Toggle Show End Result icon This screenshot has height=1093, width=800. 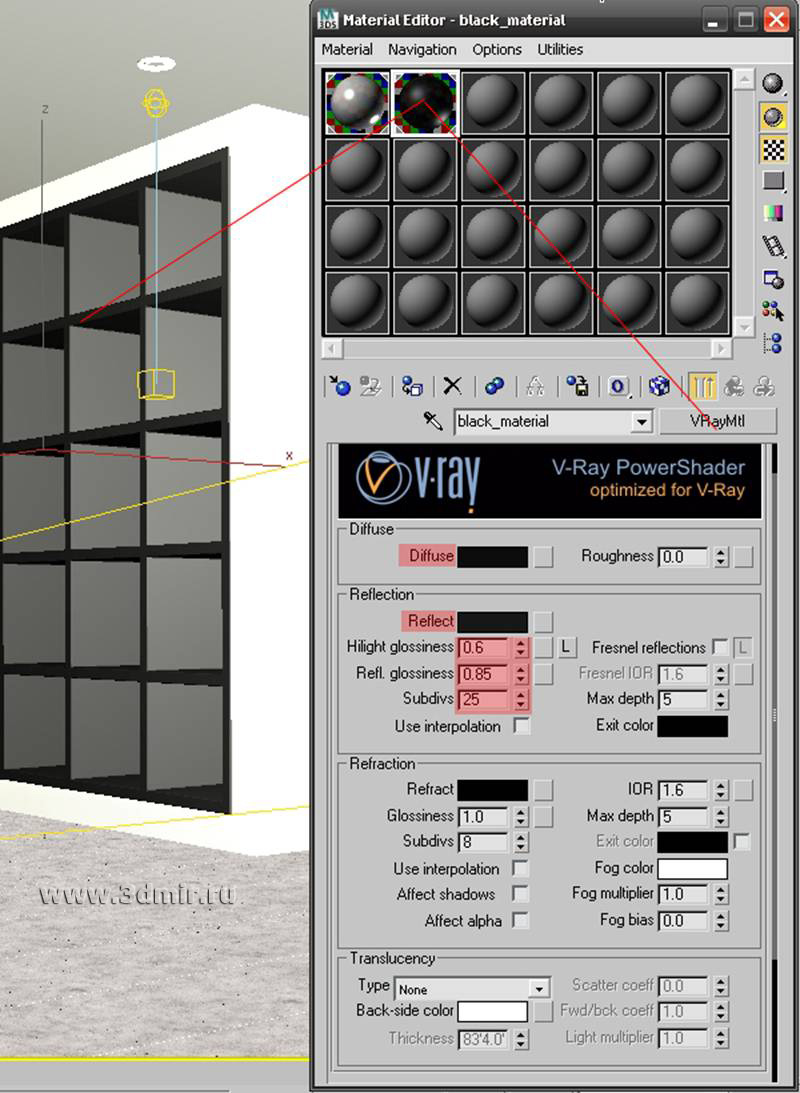click(x=702, y=385)
